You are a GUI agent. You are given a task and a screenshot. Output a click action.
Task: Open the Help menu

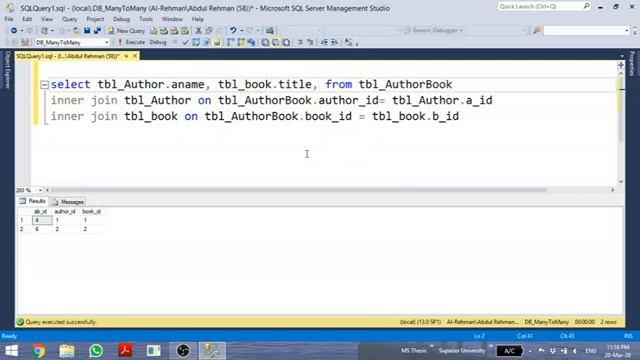coord(198,19)
